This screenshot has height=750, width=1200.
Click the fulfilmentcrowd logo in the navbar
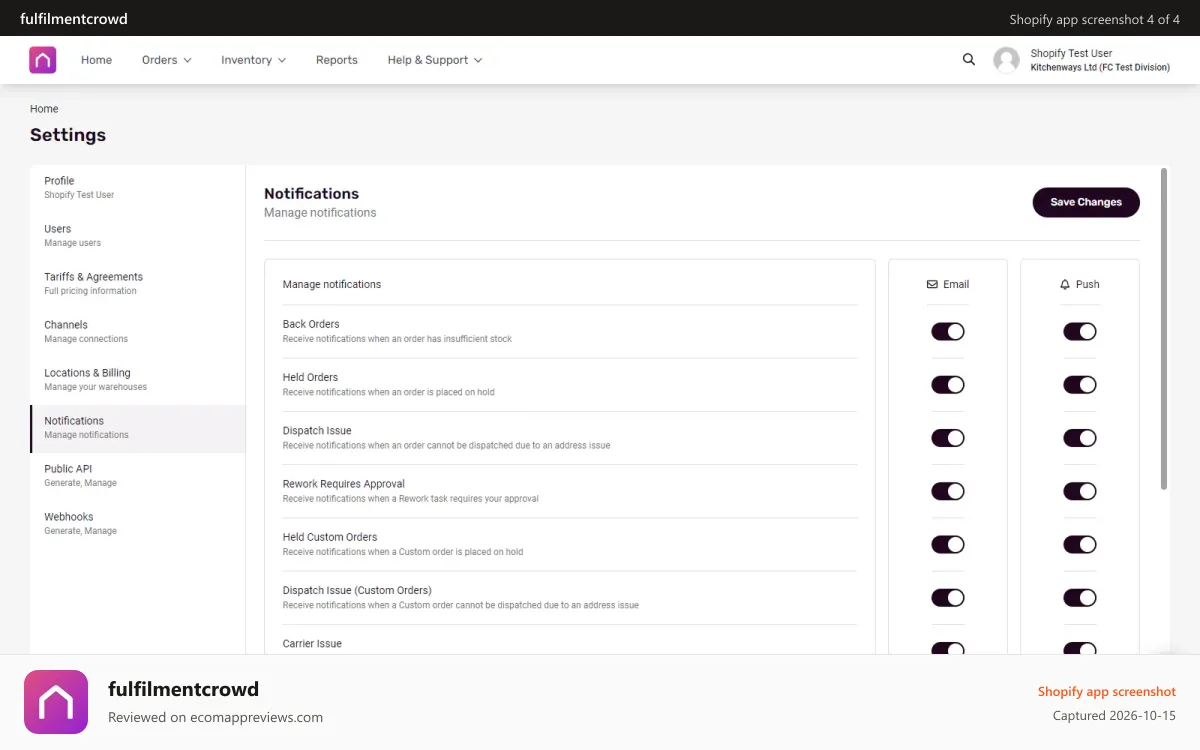pyautogui.click(x=43, y=60)
